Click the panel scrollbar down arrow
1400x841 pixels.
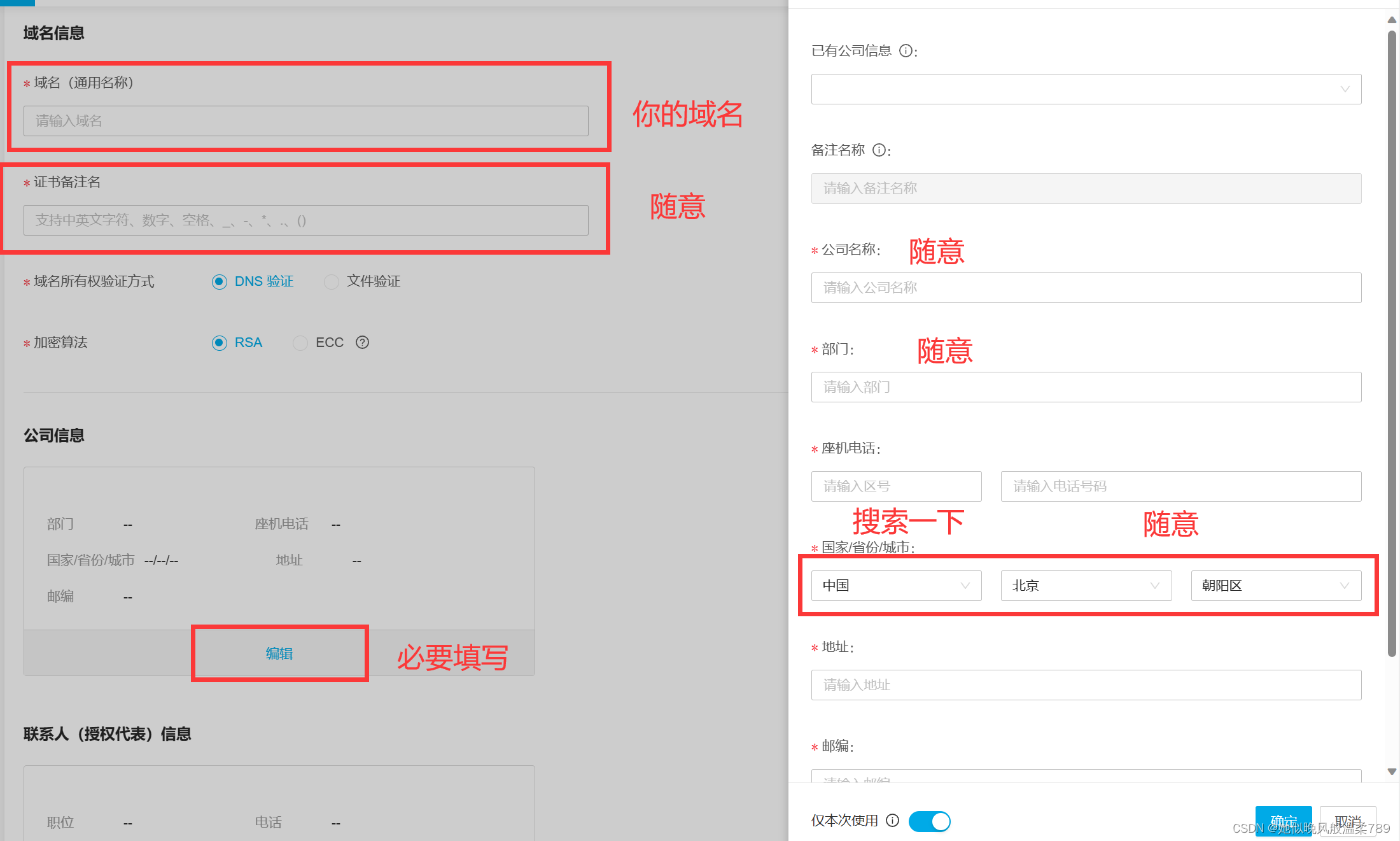1392,772
